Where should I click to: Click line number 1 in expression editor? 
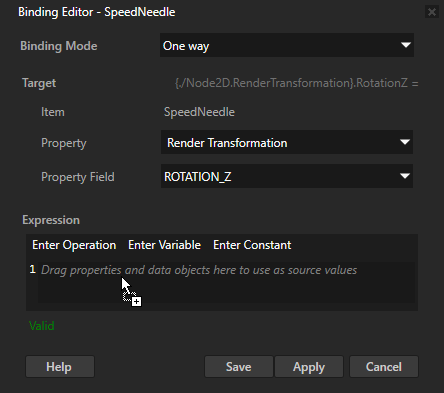[x=32, y=269]
